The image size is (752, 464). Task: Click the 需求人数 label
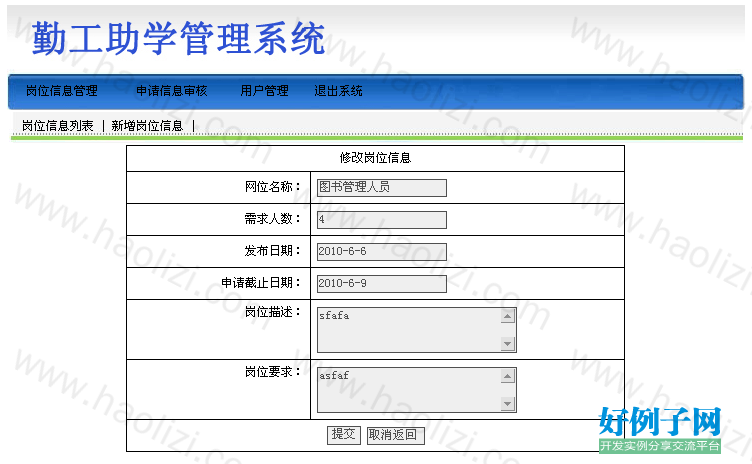tap(272, 219)
